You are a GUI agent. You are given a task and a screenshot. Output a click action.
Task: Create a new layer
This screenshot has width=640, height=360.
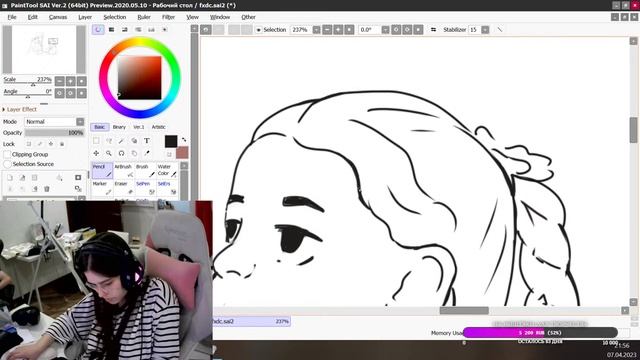click(x=10, y=178)
